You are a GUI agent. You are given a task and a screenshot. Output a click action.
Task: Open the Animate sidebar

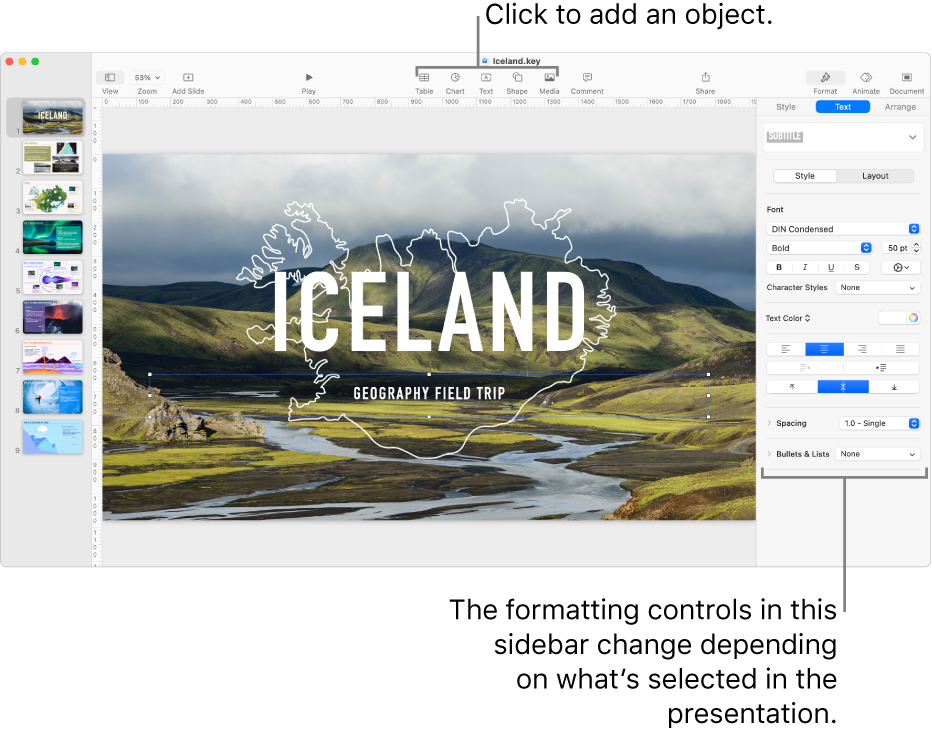[x=866, y=78]
